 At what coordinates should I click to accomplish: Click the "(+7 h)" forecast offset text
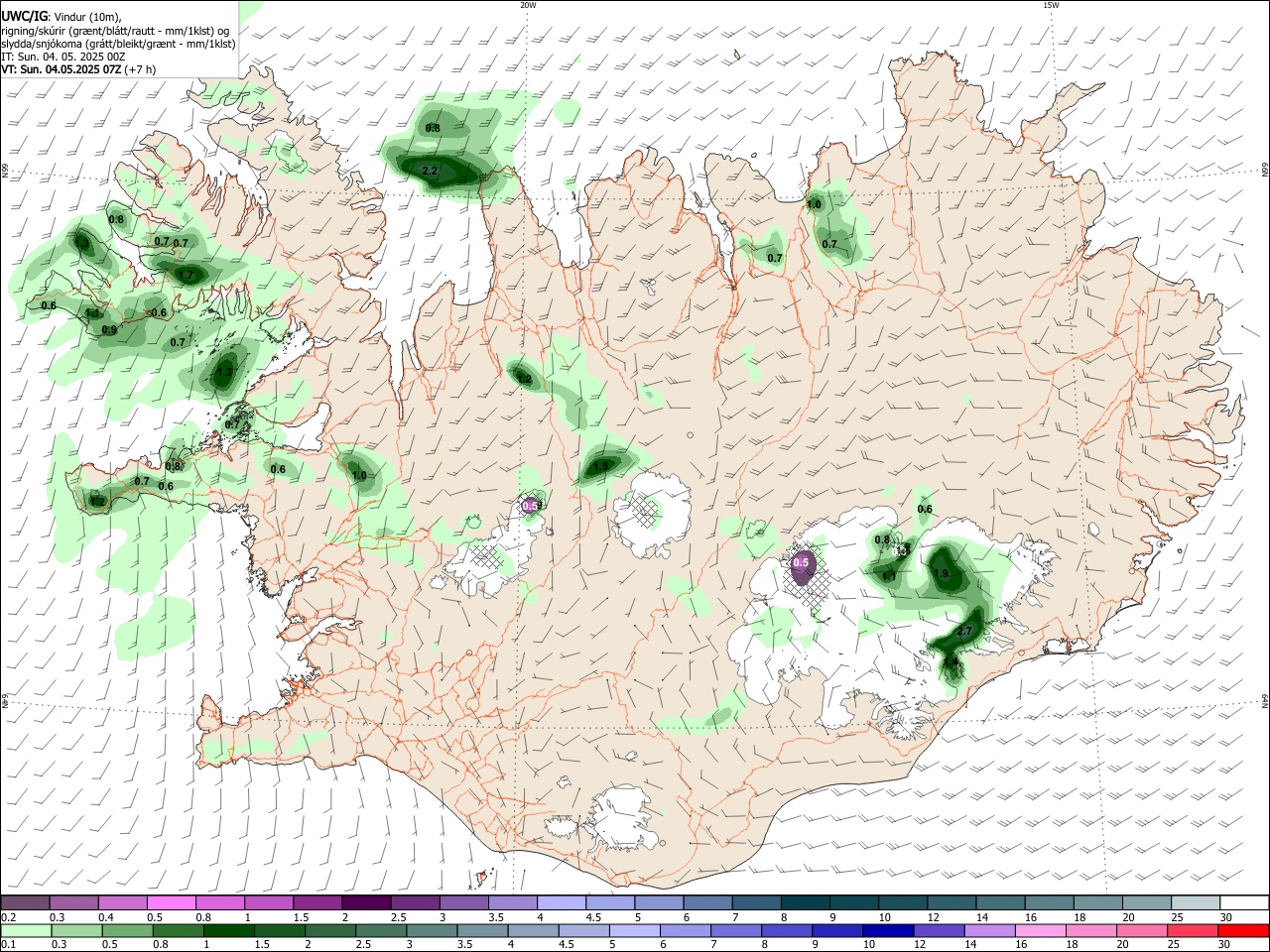tap(140, 69)
